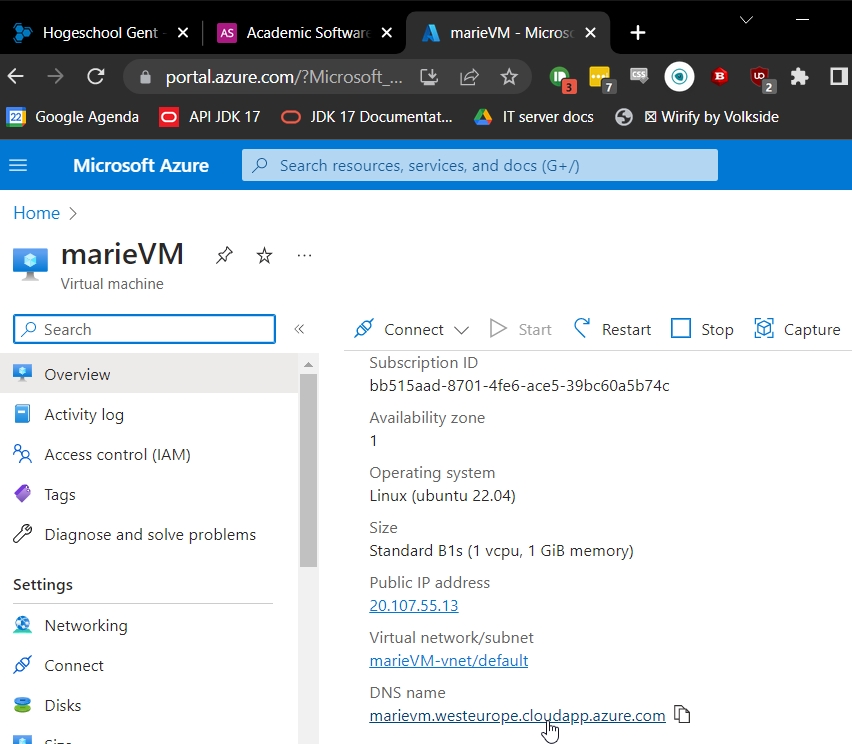This screenshot has width=852, height=744.
Task: Share this page icon
Action: 469,77
